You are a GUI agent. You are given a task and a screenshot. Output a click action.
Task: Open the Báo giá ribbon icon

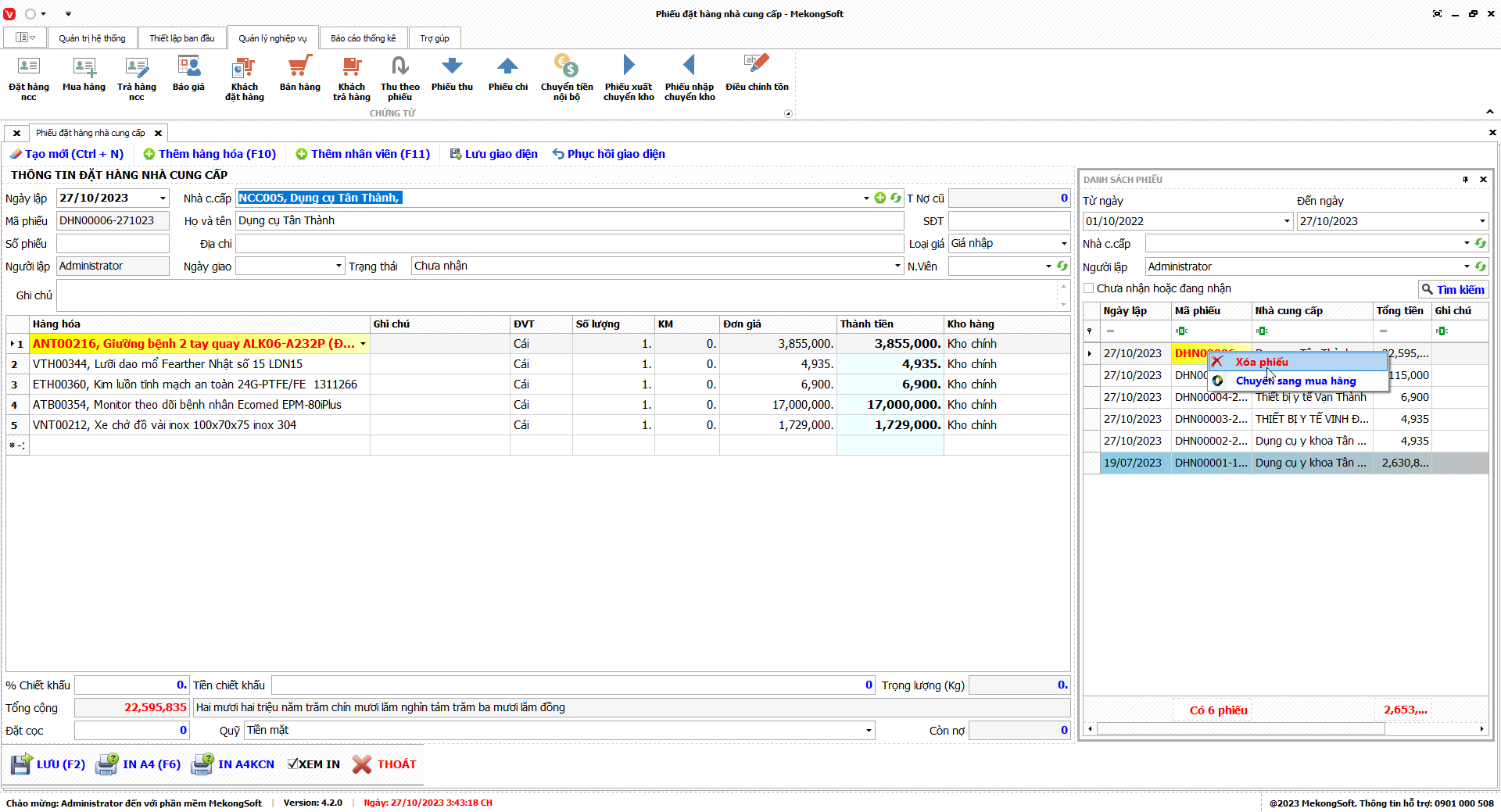click(x=188, y=74)
